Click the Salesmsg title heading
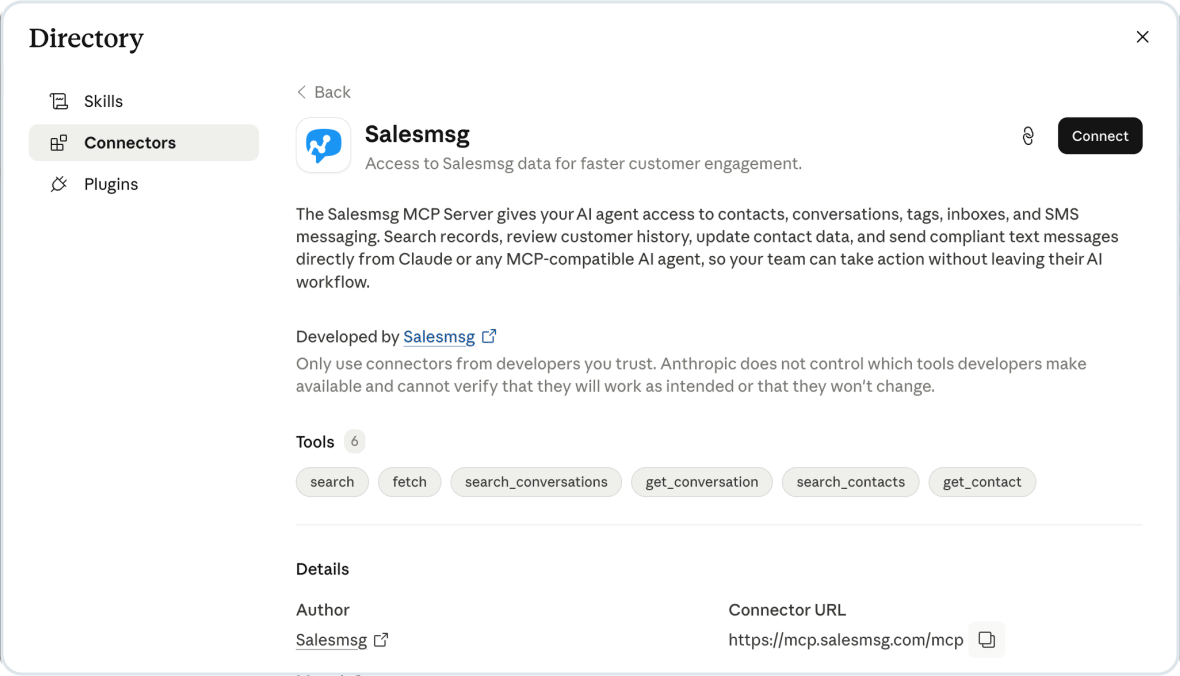This screenshot has height=676, width=1180. (417, 134)
